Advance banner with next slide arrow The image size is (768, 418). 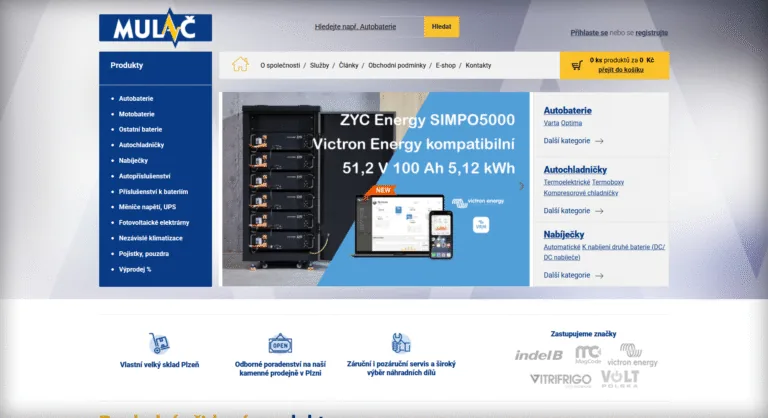521,186
